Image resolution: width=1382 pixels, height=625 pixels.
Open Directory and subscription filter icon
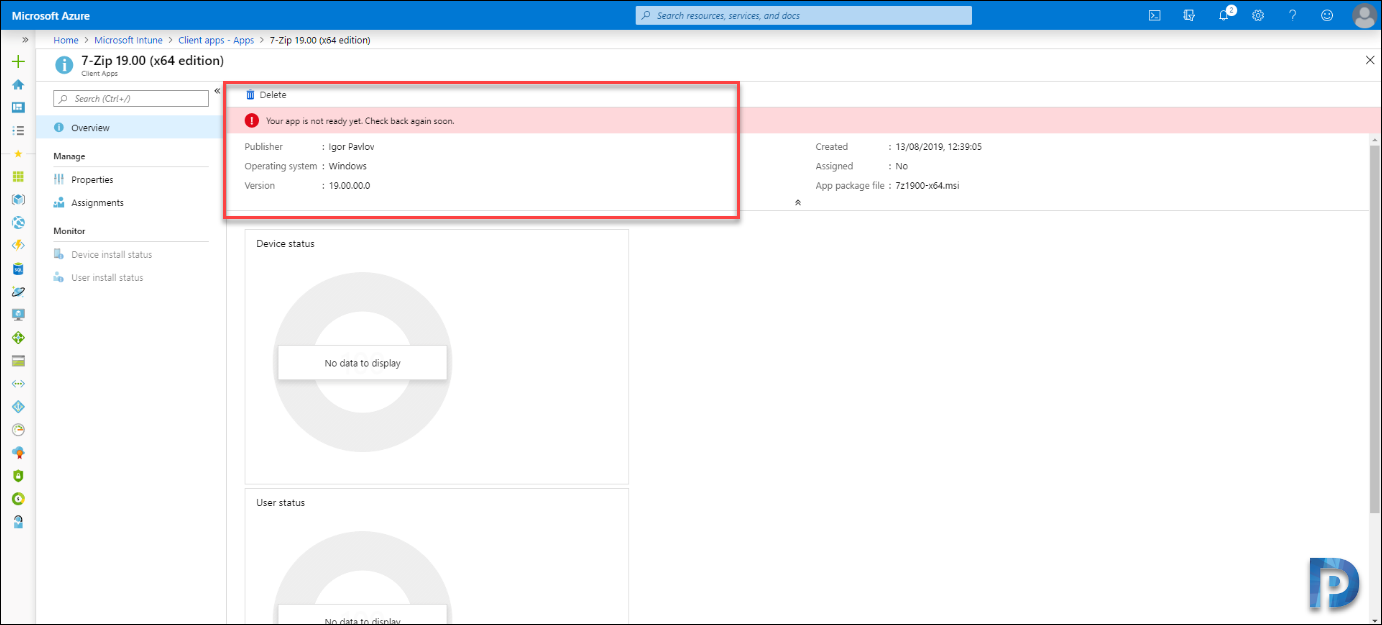click(x=1189, y=15)
